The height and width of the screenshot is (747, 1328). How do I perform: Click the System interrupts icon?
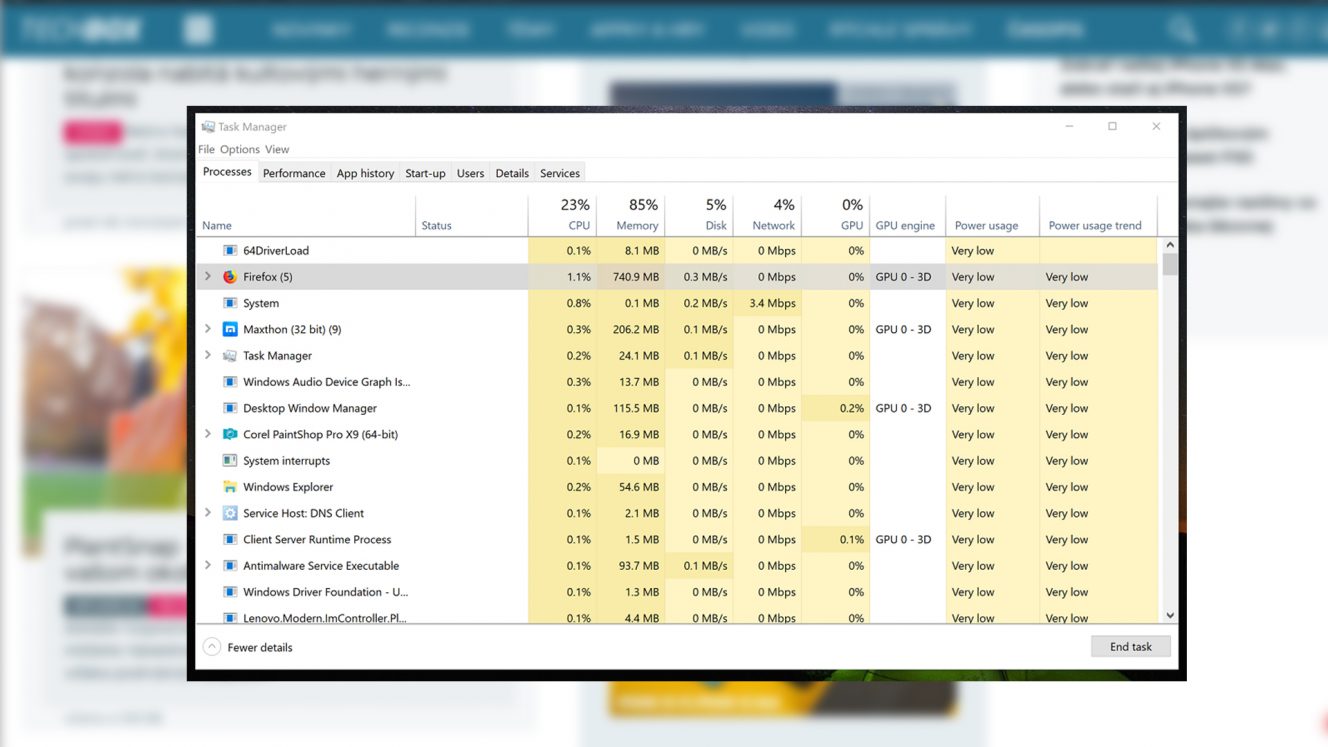pos(230,461)
